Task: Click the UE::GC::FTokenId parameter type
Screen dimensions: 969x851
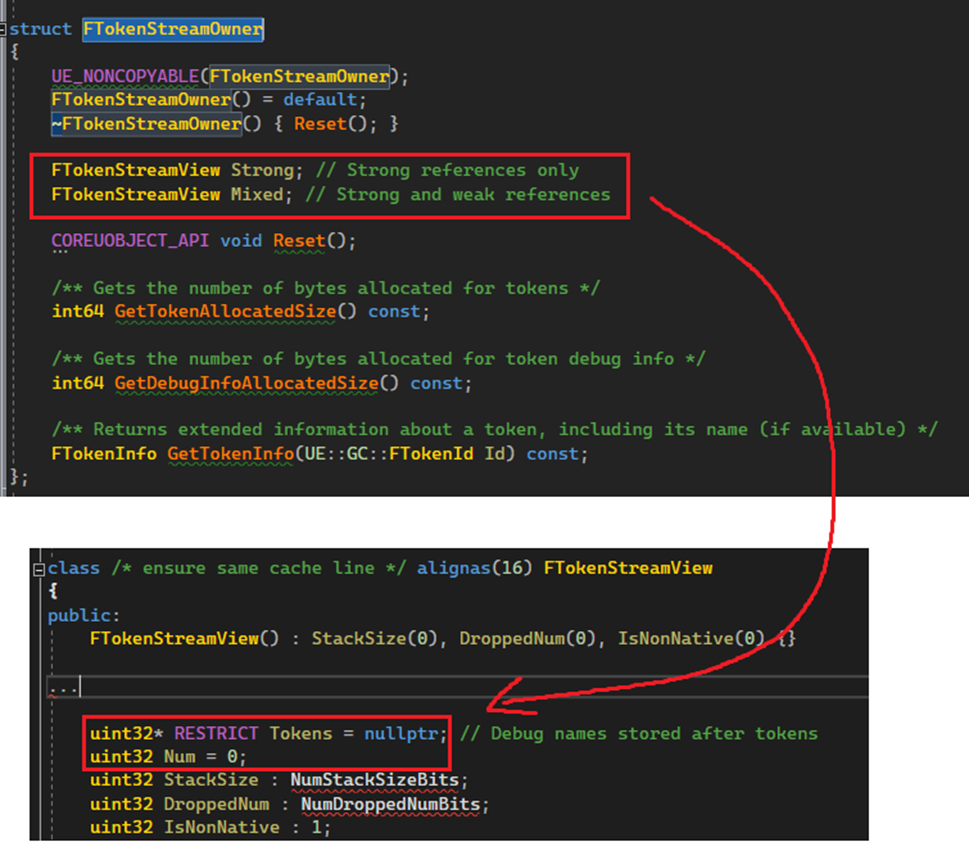Action: pos(389,454)
